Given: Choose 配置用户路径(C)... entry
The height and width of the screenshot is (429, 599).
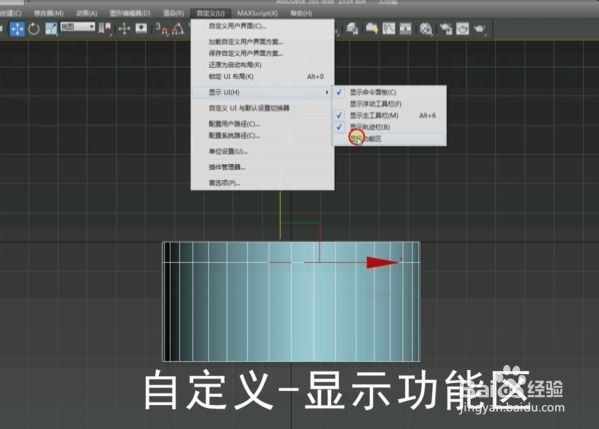Looking at the screenshot, I should (x=262, y=124).
